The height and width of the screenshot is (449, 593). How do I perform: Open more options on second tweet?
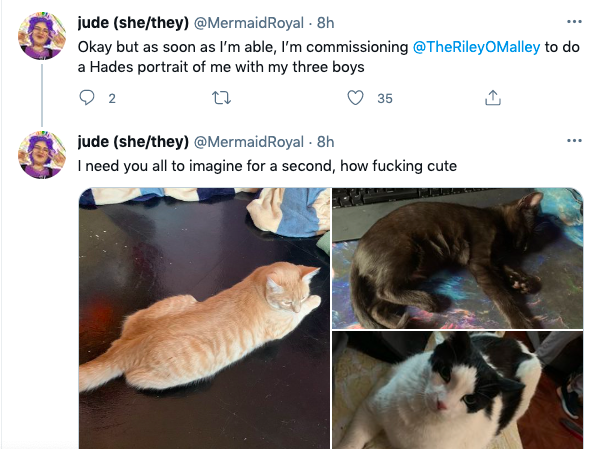coord(574,141)
